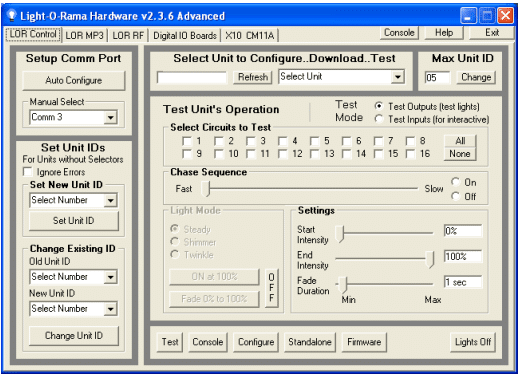Screen dimensions: 520x375
Task: Select None of the circuits
Action: click(460, 154)
